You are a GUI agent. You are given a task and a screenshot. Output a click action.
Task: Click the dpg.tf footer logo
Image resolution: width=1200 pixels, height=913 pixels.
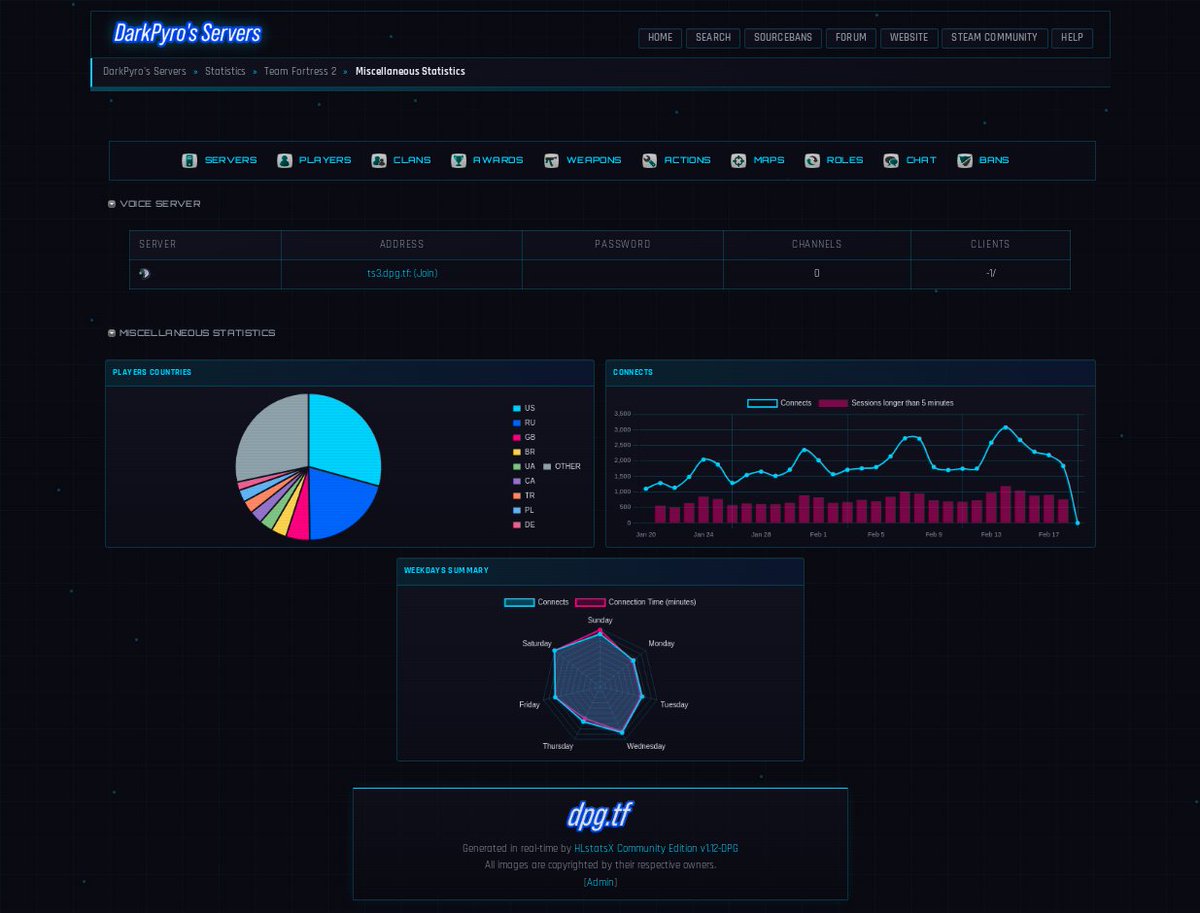click(599, 815)
